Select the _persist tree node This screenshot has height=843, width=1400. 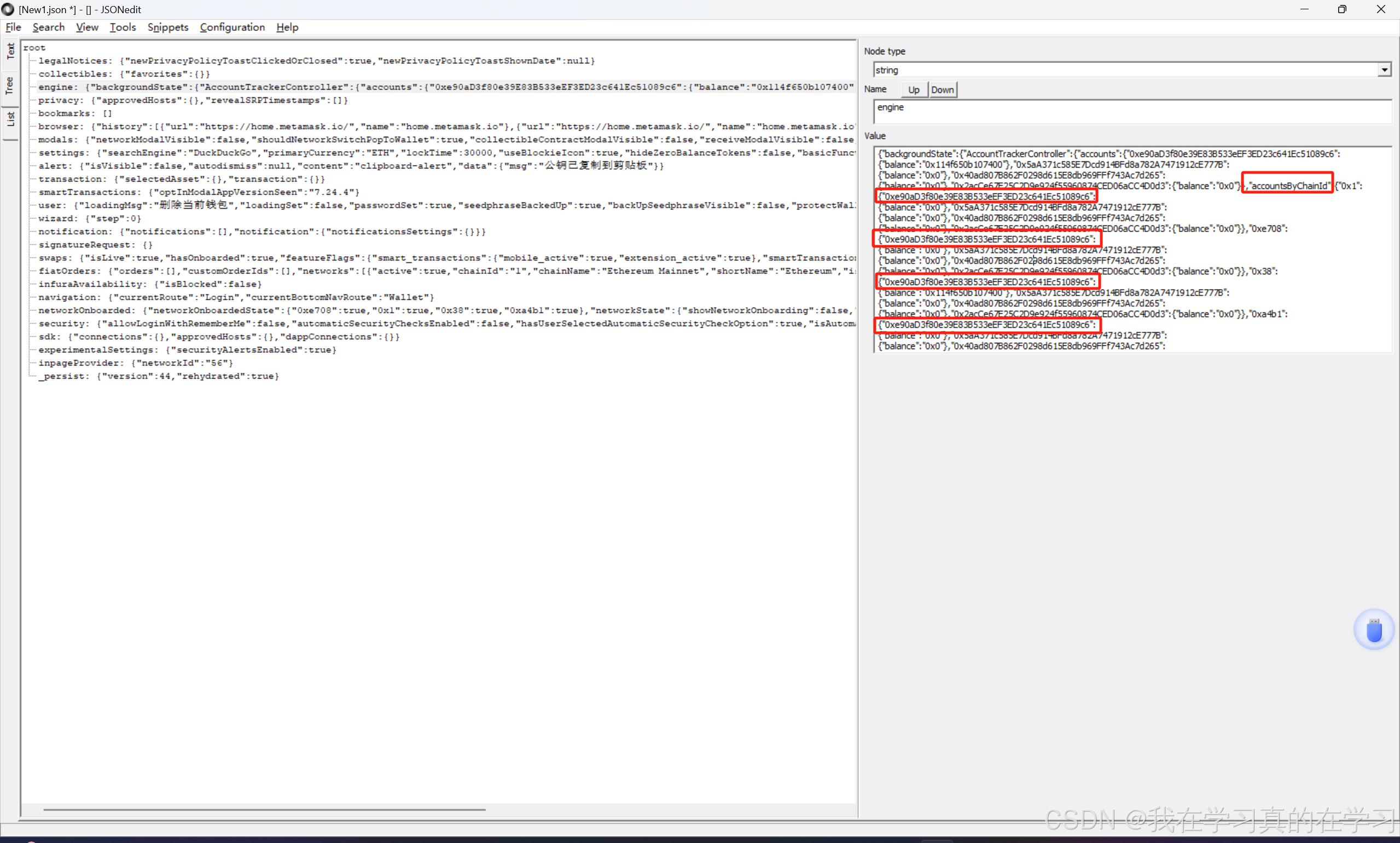(61, 376)
